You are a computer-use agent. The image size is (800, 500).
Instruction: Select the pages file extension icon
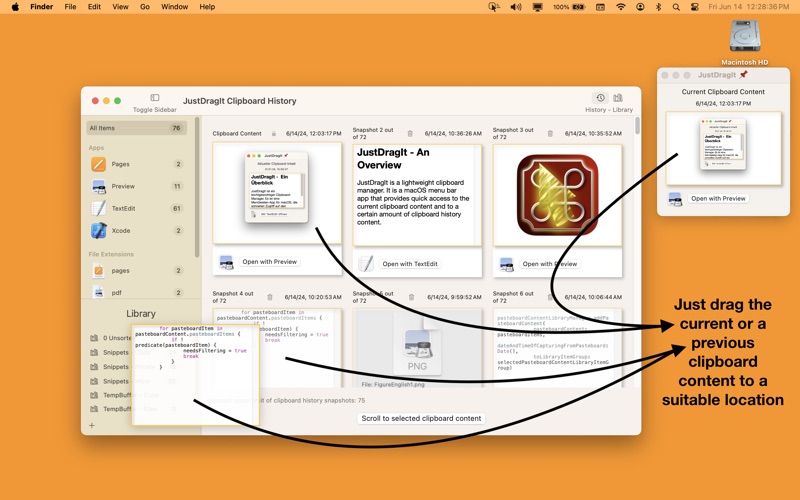(98, 270)
